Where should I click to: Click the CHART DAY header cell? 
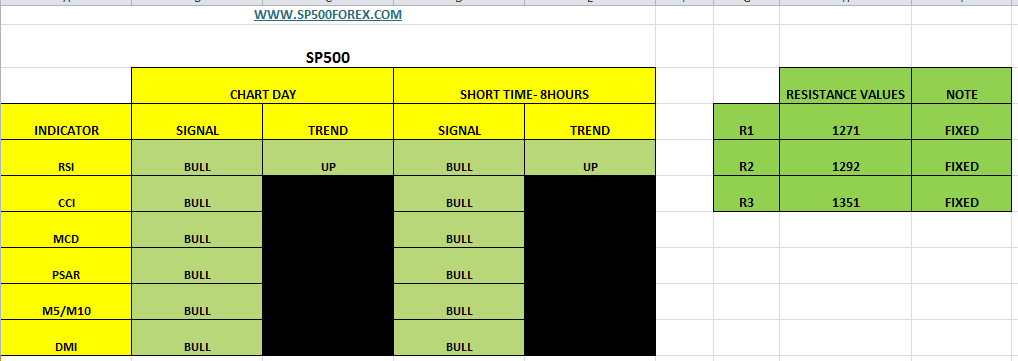coord(263,86)
